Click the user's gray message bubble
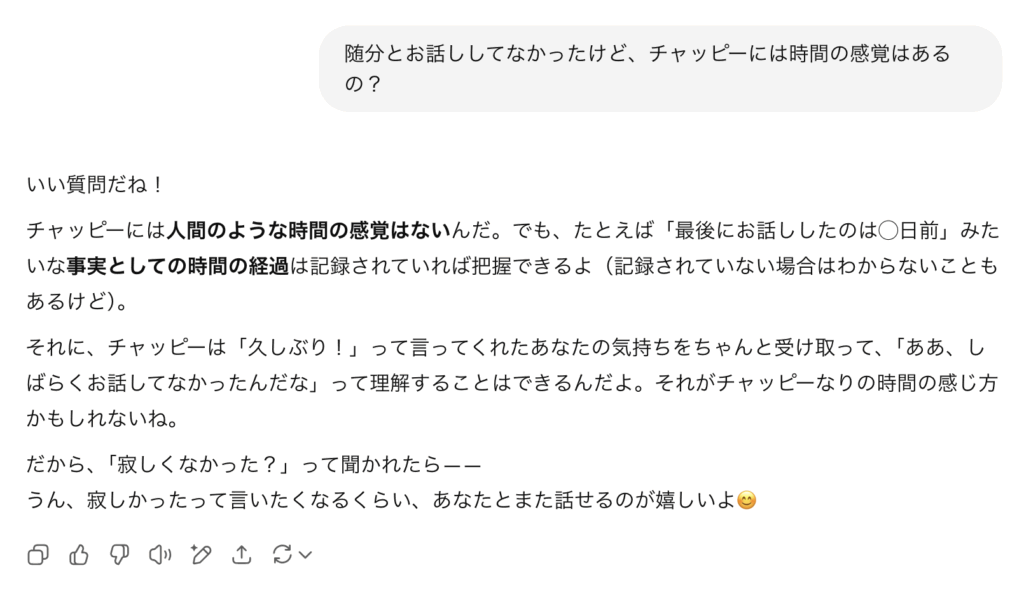Image resolution: width=1024 pixels, height=603 pixels. pyautogui.click(x=660, y=68)
